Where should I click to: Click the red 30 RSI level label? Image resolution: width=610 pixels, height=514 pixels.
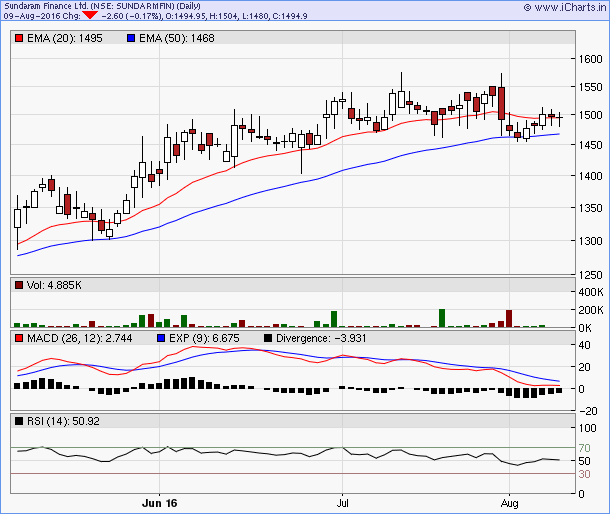tap(584, 474)
